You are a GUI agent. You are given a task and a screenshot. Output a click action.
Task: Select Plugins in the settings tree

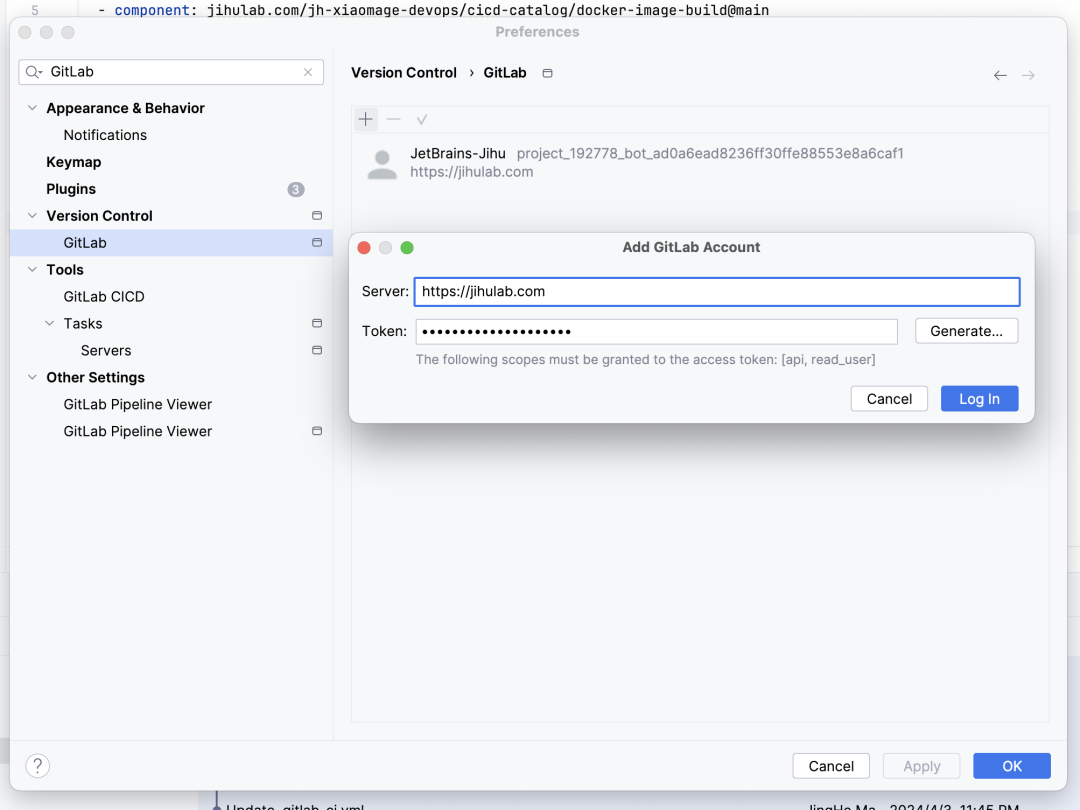click(71, 189)
